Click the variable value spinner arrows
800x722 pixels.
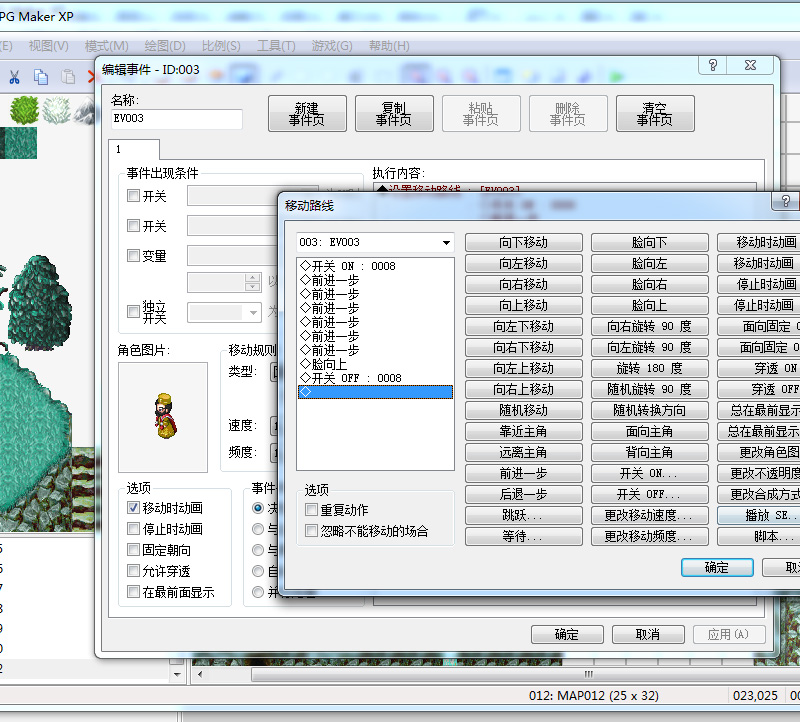pyautogui.click(x=253, y=282)
